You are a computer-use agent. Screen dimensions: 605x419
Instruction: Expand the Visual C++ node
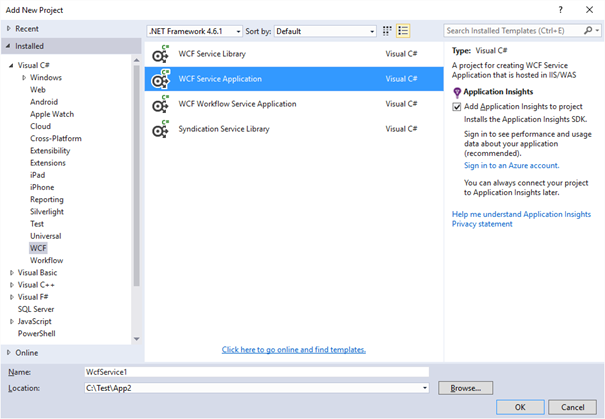coord(12,285)
